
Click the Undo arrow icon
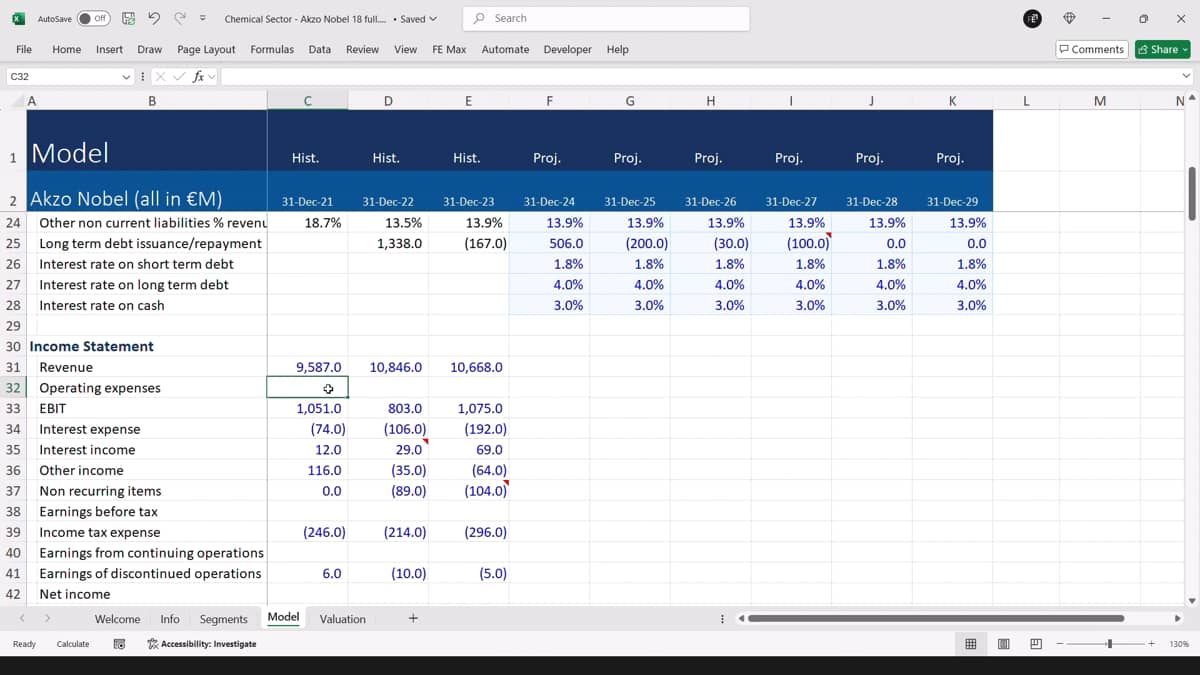click(x=153, y=18)
